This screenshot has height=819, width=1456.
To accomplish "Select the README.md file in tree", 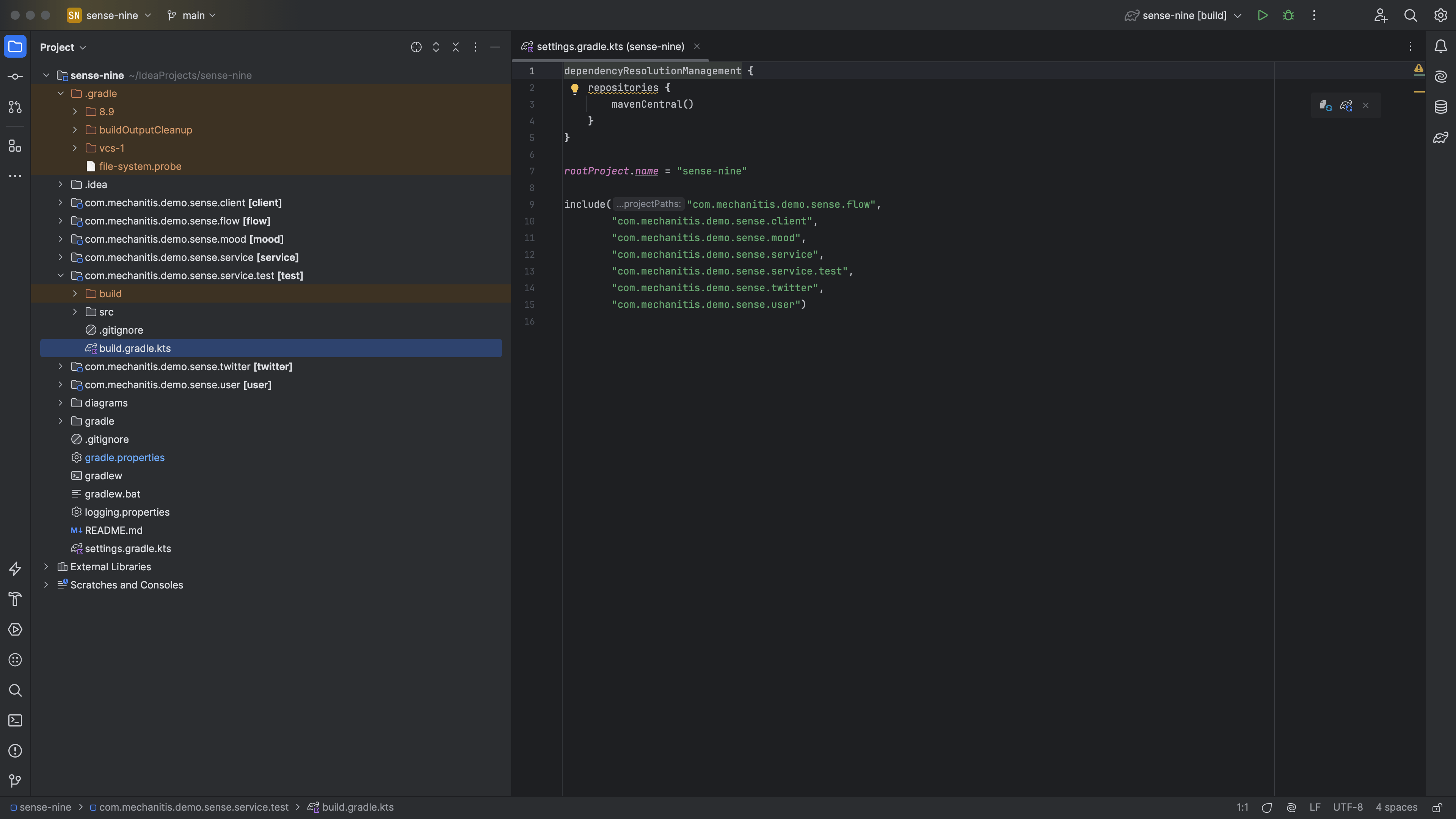I will coord(113,531).
